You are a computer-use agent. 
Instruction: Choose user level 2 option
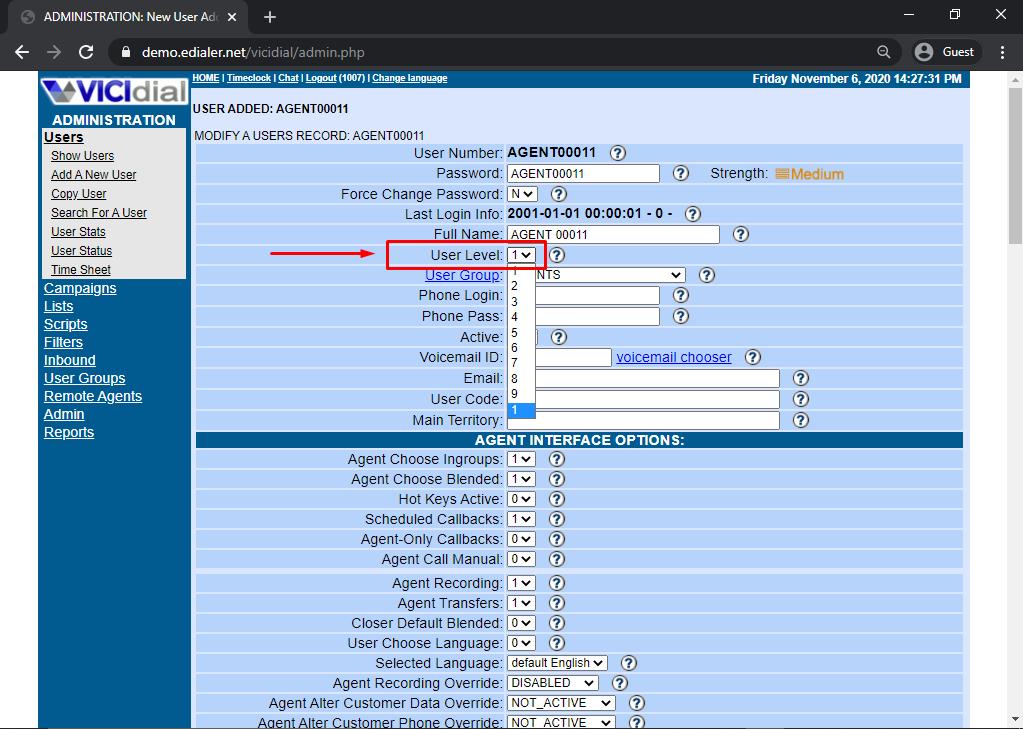[521, 286]
